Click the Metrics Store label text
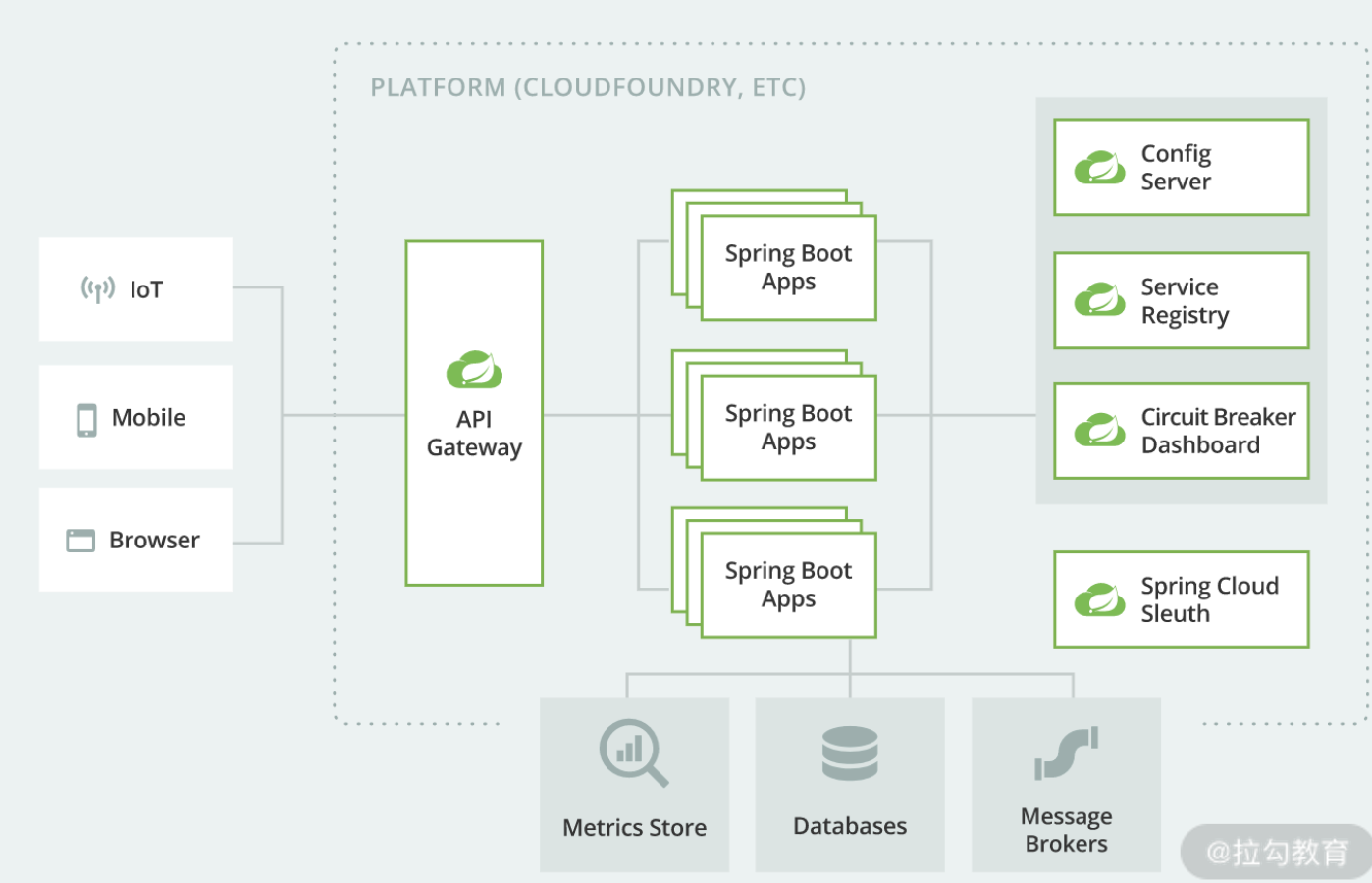 click(x=634, y=828)
